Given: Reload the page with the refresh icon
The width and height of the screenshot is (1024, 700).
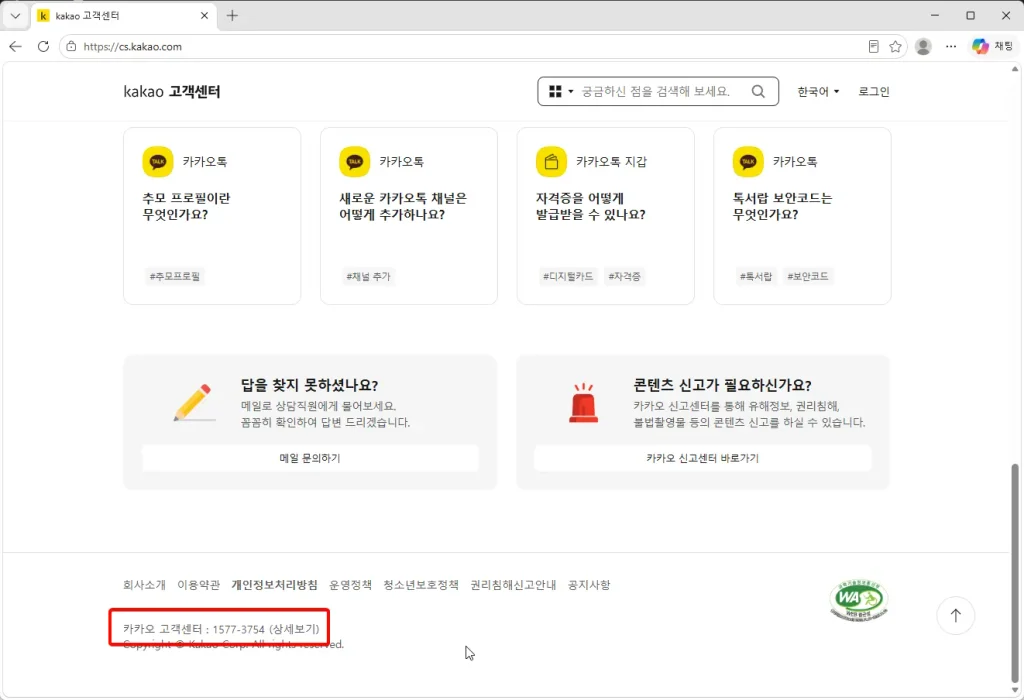Looking at the screenshot, I should point(43,46).
